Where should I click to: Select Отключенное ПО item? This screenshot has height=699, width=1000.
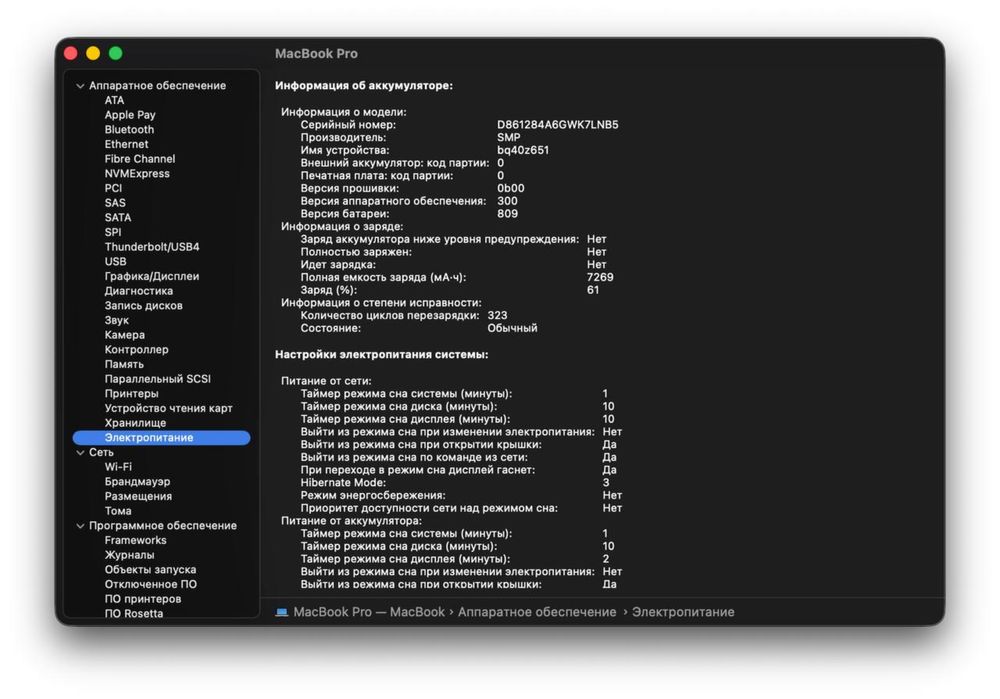click(x=151, y=584)
